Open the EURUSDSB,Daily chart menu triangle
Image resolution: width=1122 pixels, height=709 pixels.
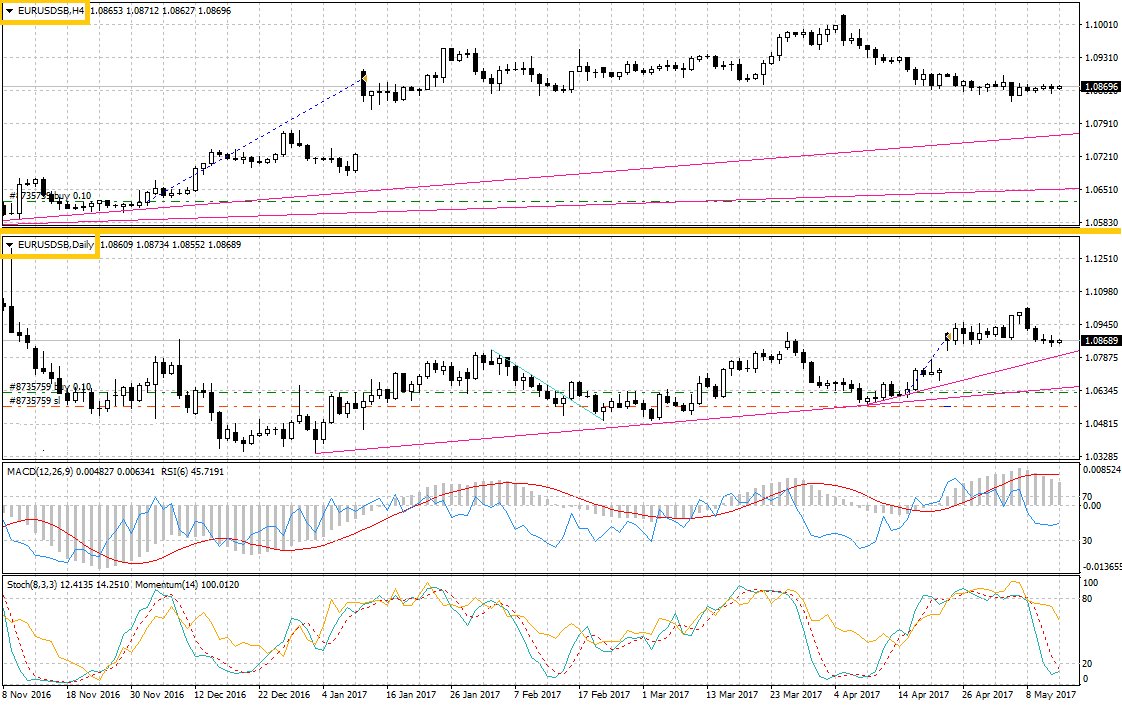click(x=10, y=245)
